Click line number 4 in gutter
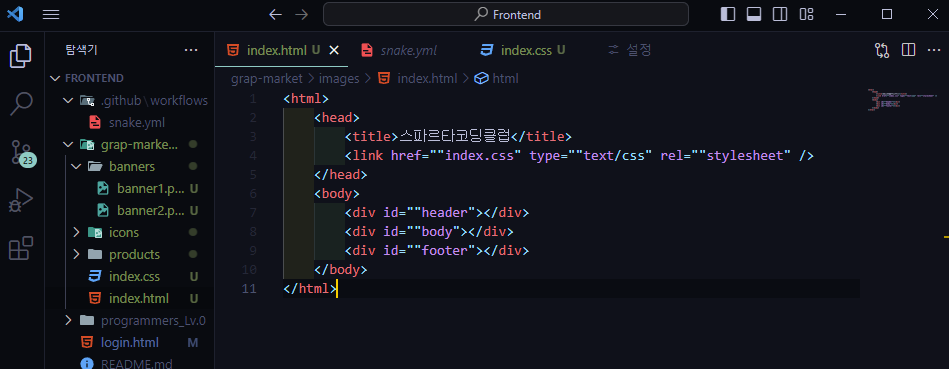The height and width of the screenshot is (369, 949). pyautogui.click(x=252, y=155)
